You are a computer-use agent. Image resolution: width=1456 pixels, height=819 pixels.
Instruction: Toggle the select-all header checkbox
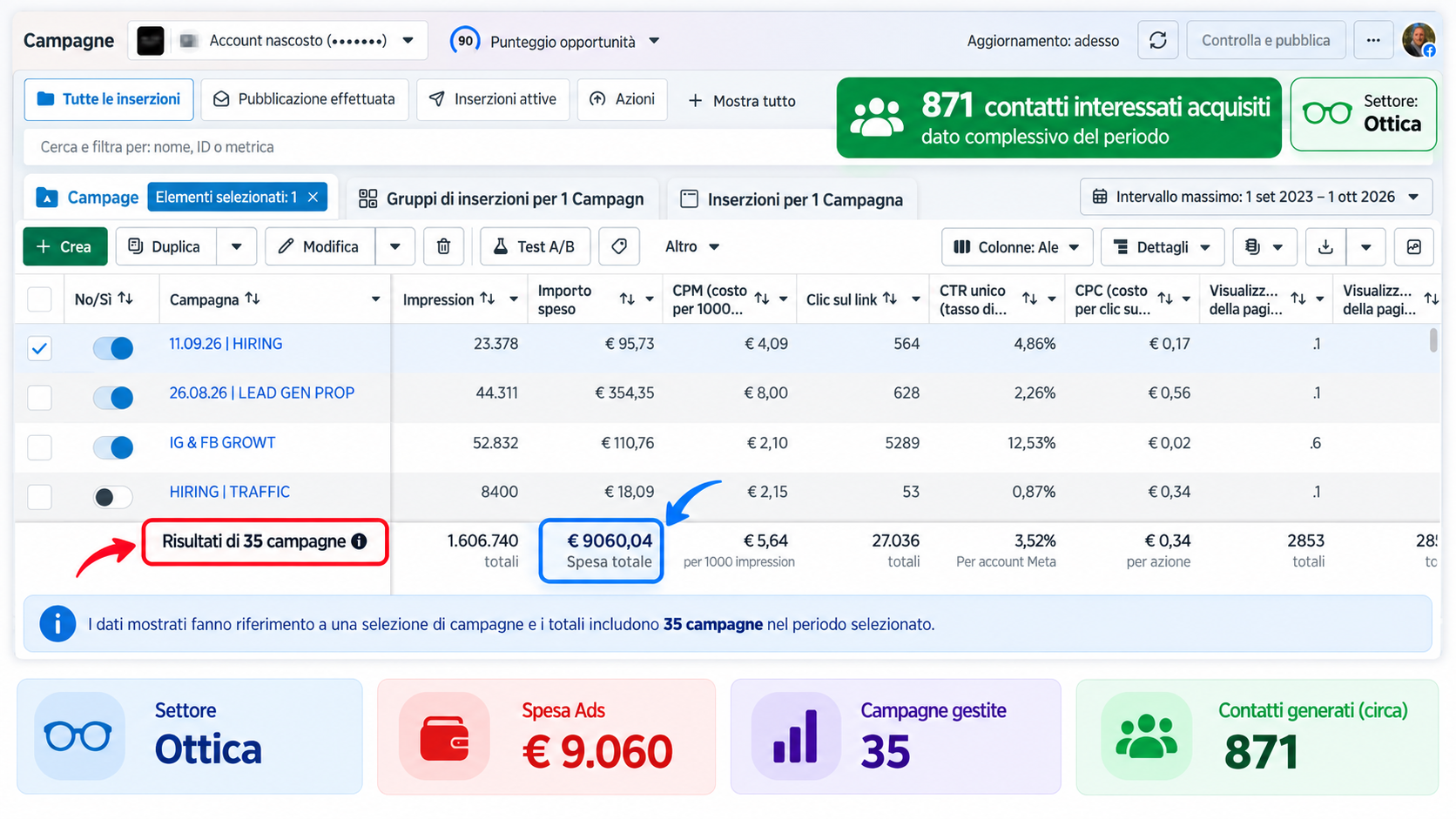click(39, 299)
